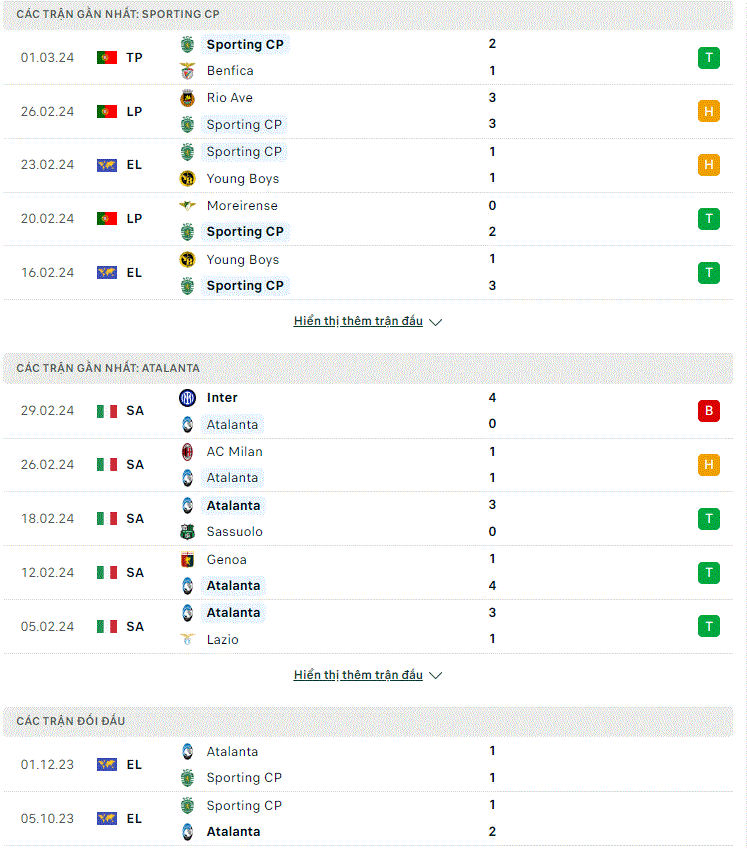The width and height of the screenshot is (747, 848).
Task: Click the Portugal flag on 01.03.24 match
Action: [x=107, y=57]
